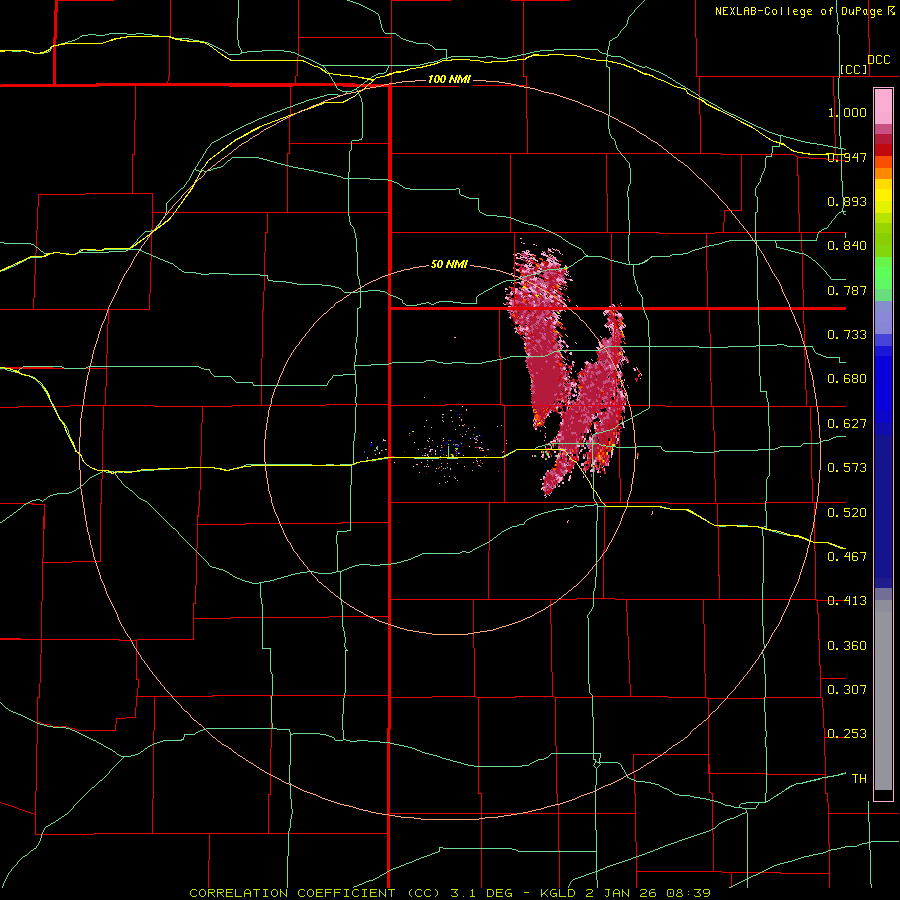This screenshot has width=900, height=900.
Task: Click the 0.680 color scale value
Action: click(x=847, y=379)
